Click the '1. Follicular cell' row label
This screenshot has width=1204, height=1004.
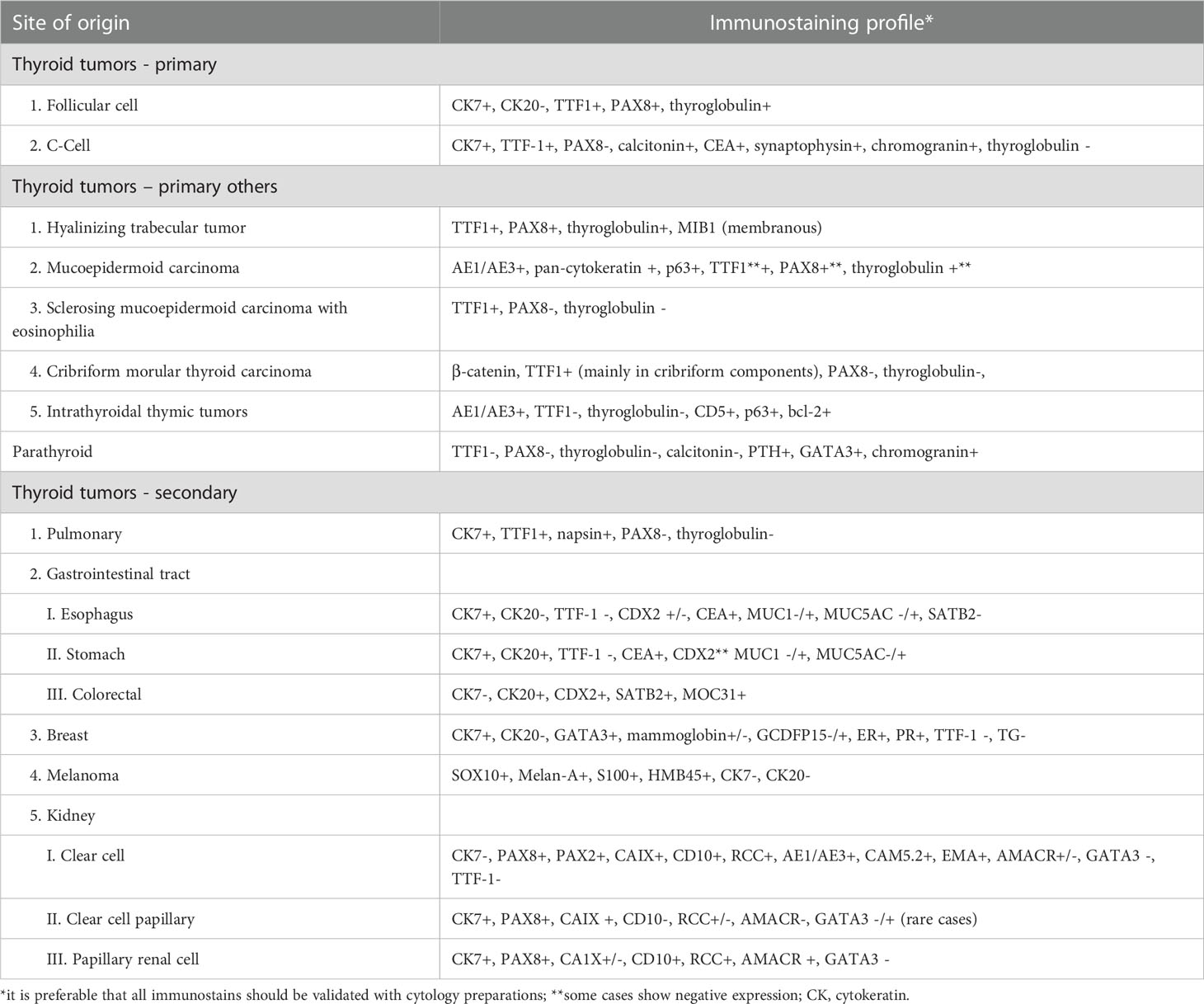pos(84,106)
